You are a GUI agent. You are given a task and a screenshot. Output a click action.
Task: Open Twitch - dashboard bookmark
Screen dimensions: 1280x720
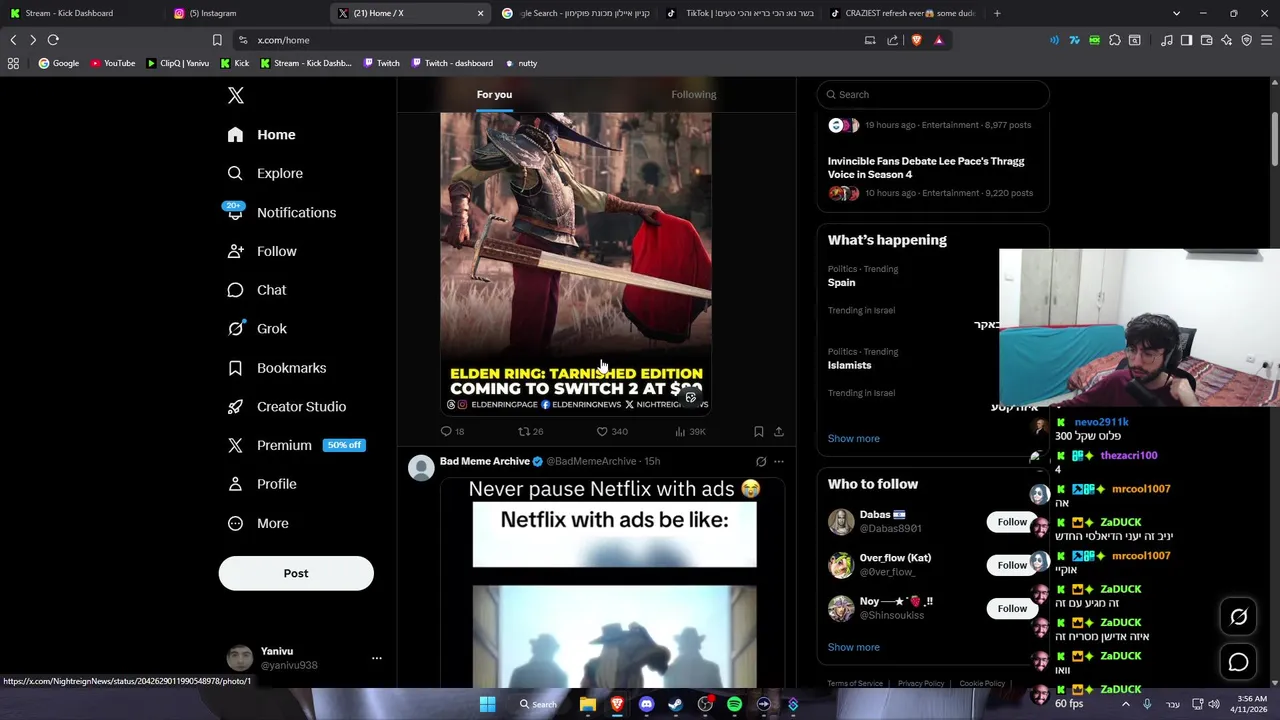coord(450,63)
